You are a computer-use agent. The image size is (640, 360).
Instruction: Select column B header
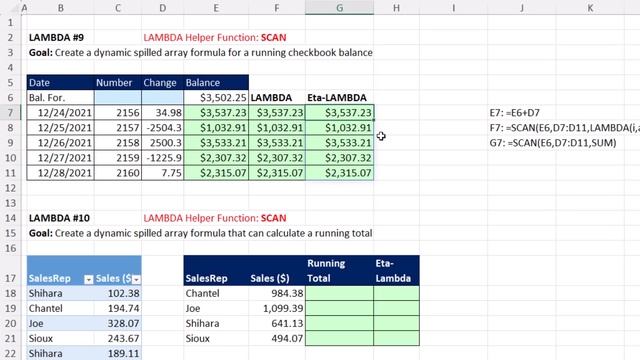coord(60,7)
